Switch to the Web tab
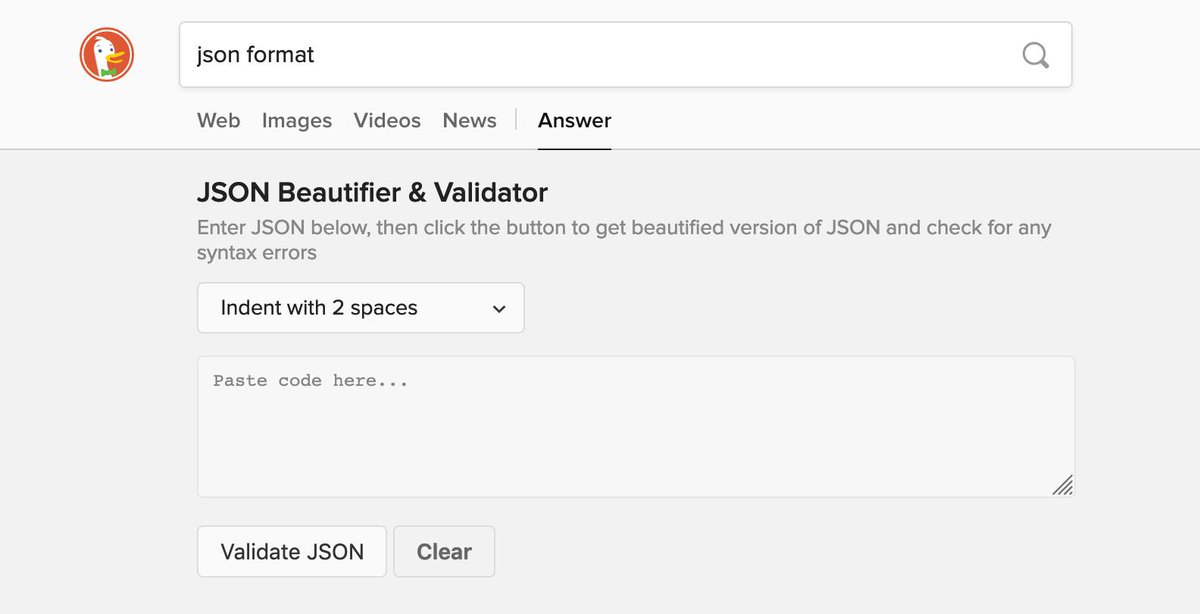The height and width of the screenshot is (614, 1200). point(218,121)
